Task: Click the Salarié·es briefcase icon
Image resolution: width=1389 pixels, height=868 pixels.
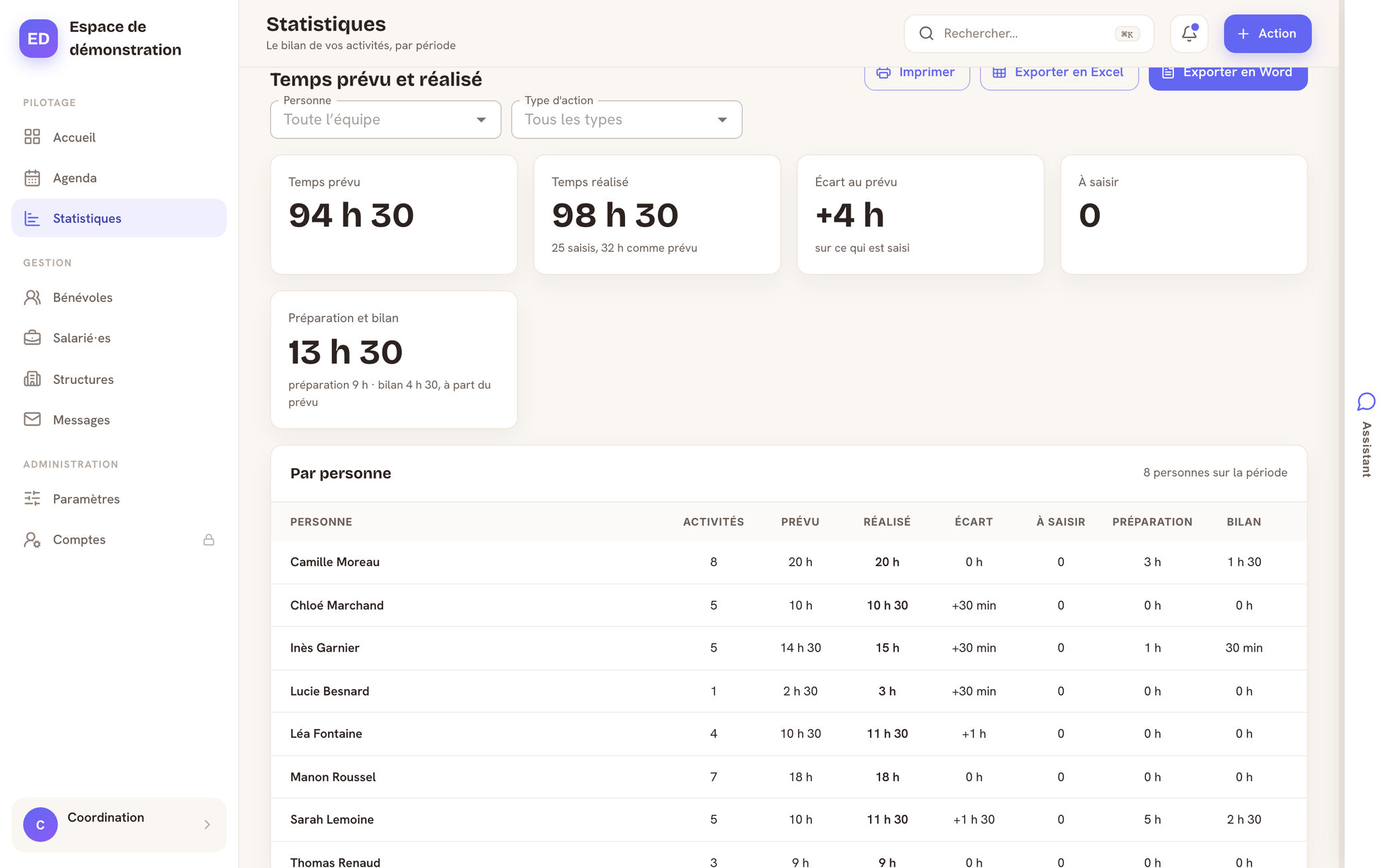Action: pyautogui.click(x=32, y=338)
